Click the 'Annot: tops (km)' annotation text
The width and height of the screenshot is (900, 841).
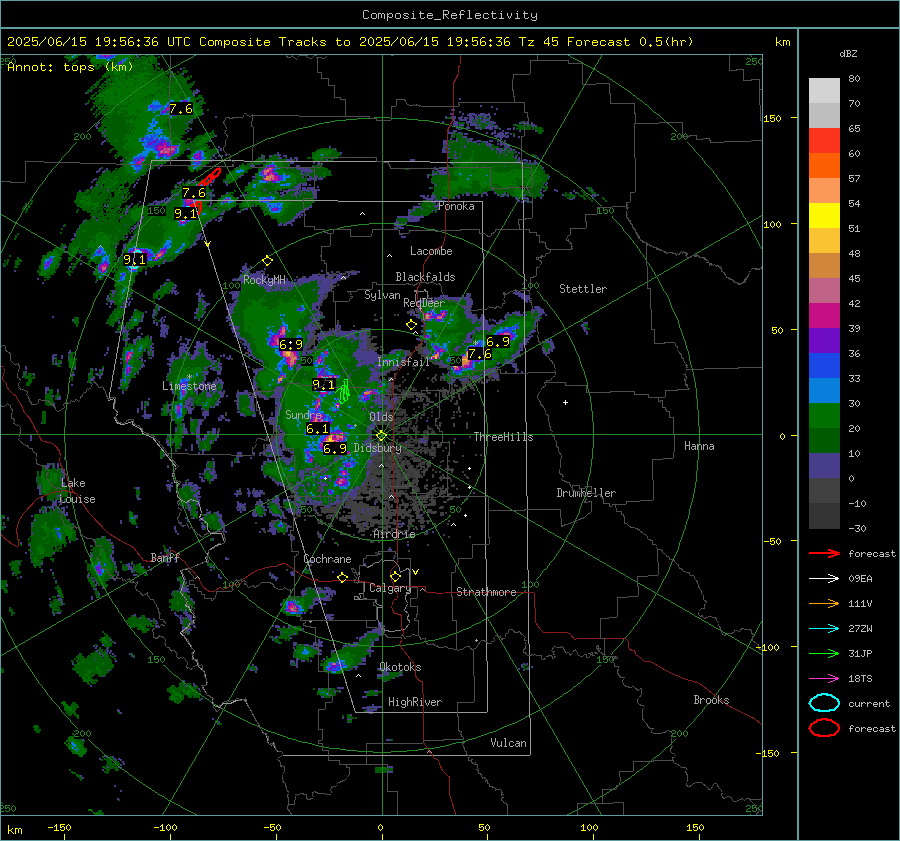click(x=70, y=67)
